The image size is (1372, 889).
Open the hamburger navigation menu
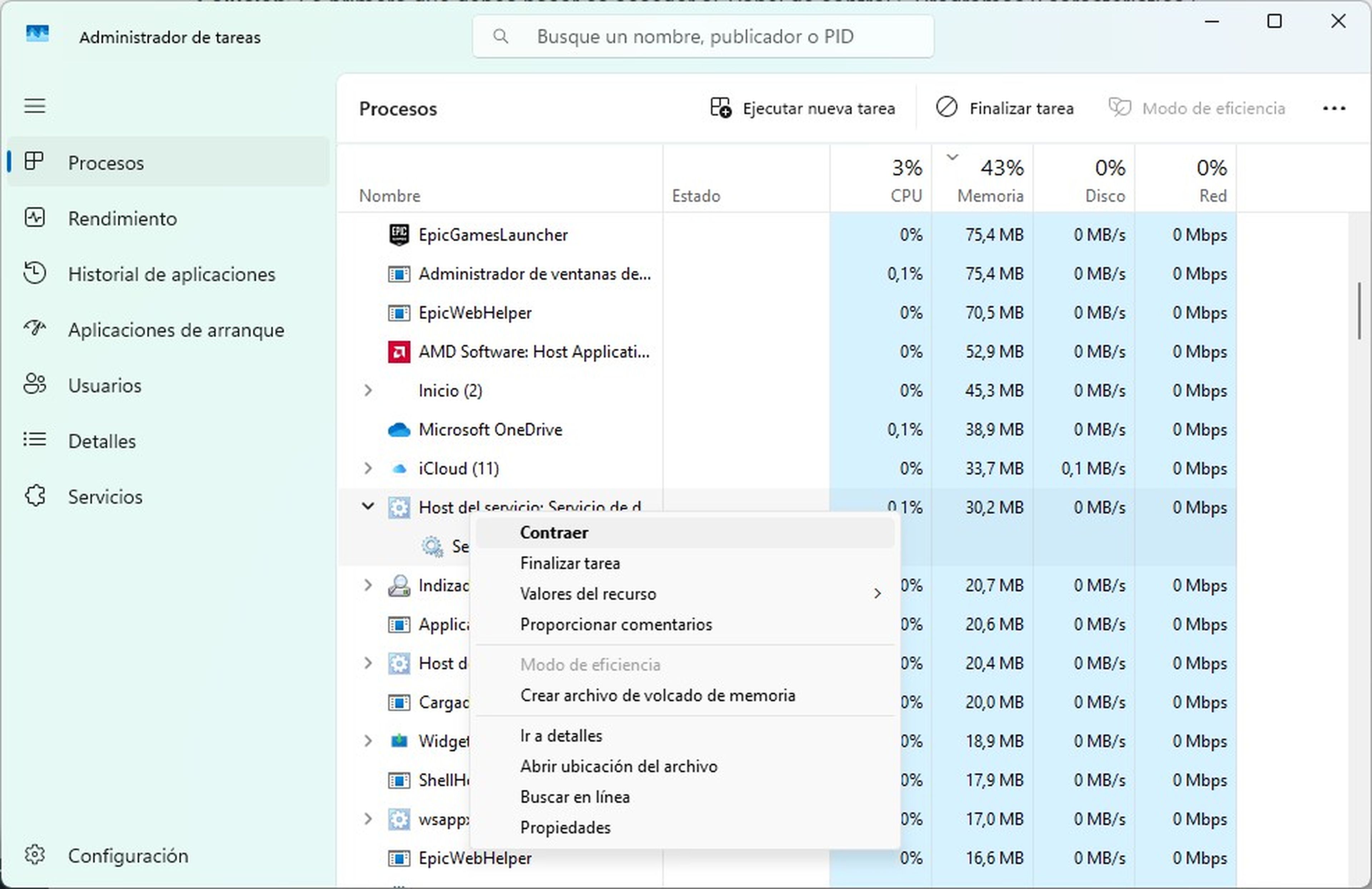coord(35,106)
